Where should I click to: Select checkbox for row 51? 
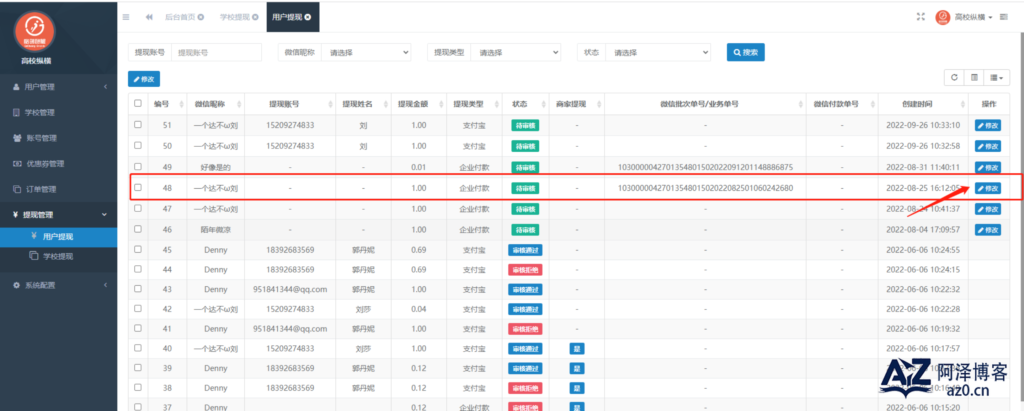[x=137, y=124]
